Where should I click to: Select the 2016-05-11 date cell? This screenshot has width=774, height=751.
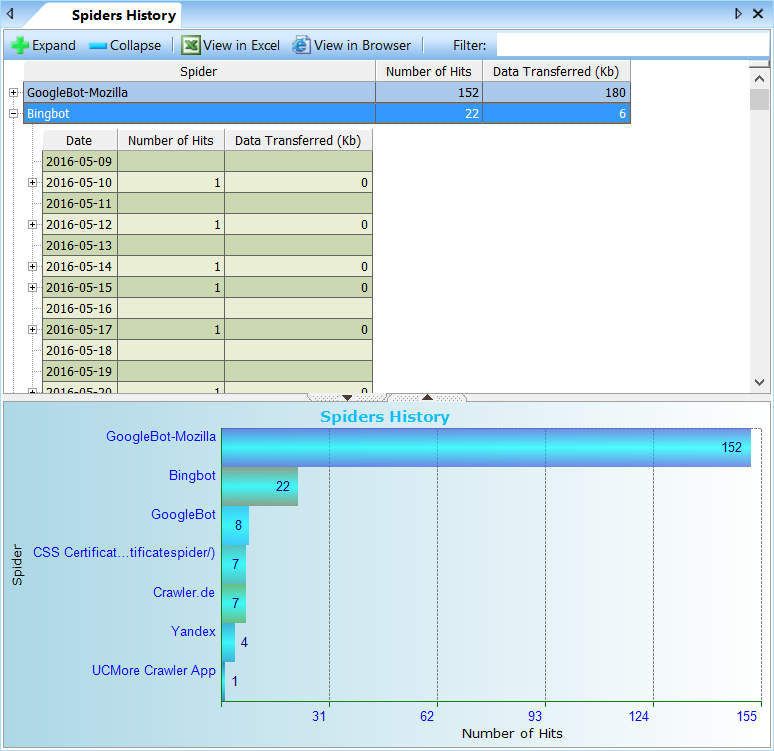click(x=79, y=203)
